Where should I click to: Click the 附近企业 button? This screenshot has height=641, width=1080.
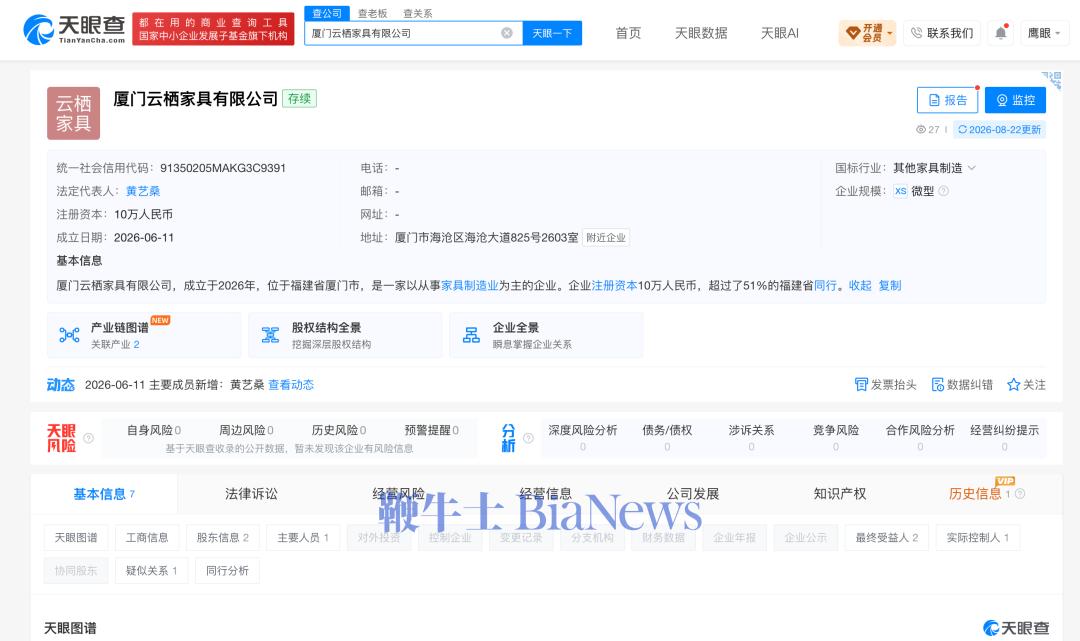click(606, 238)
